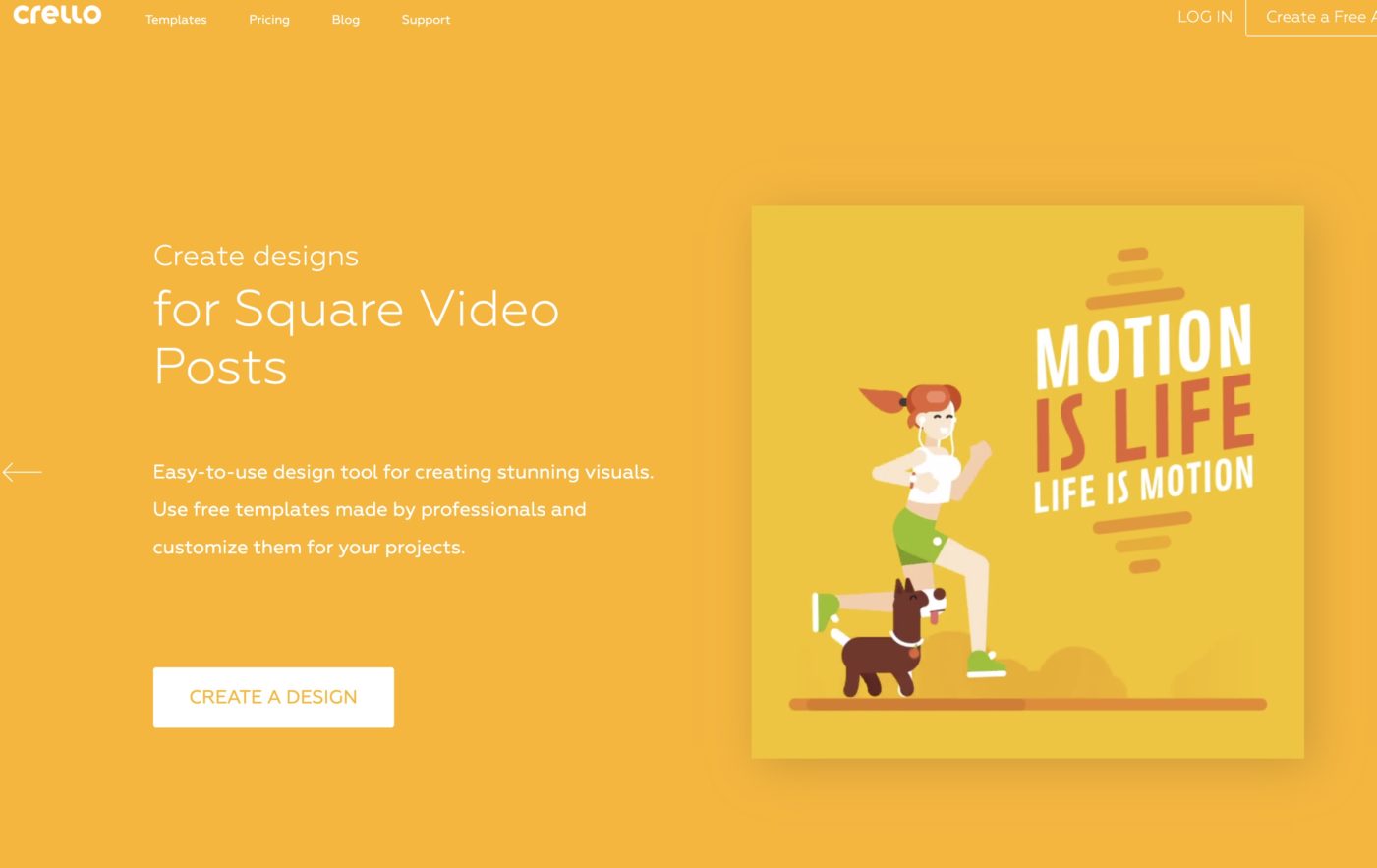This screenshot has height=868, width=1377.
Task: Click the Crello logo
Action: pyautogui.click(x=57, y=15)
